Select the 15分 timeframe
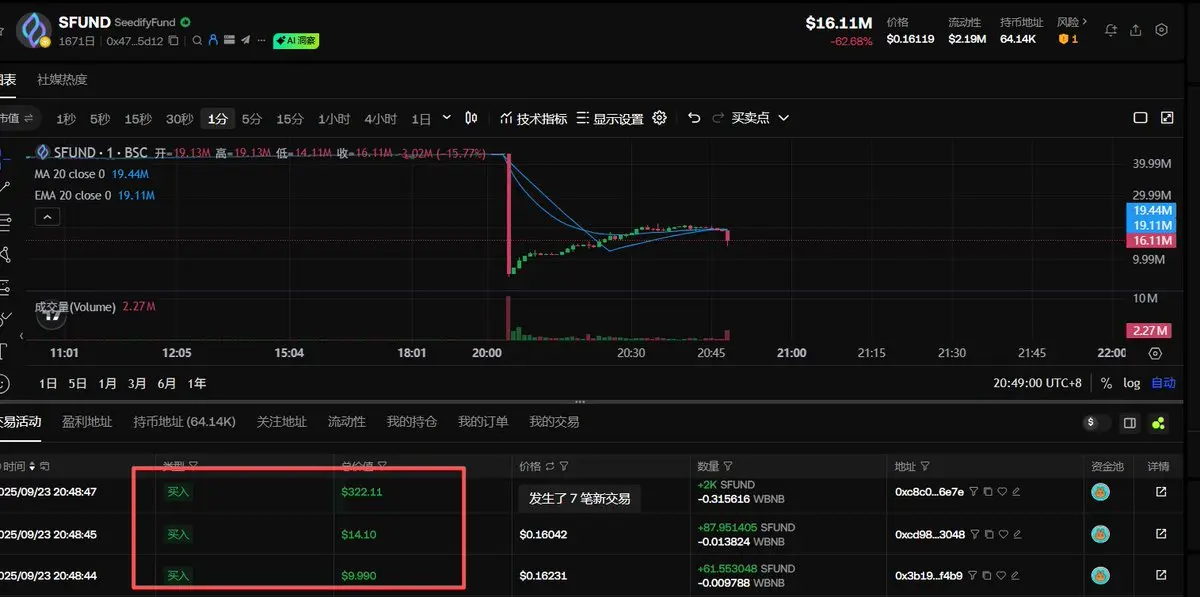The image size is (1200, 597). click(x=290, y=119)
